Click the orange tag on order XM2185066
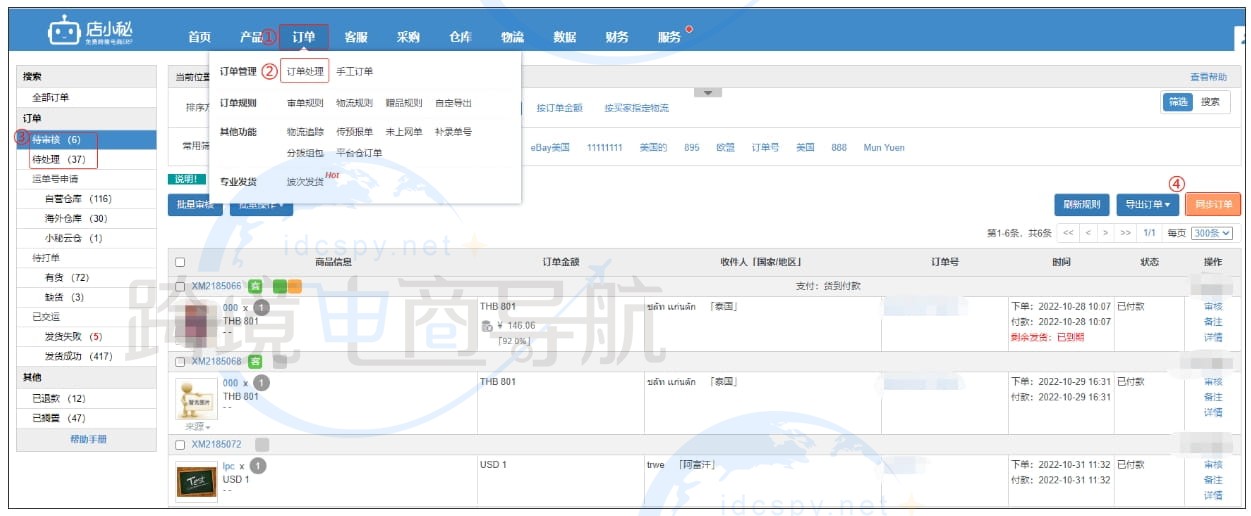 (x=294, y=286)
